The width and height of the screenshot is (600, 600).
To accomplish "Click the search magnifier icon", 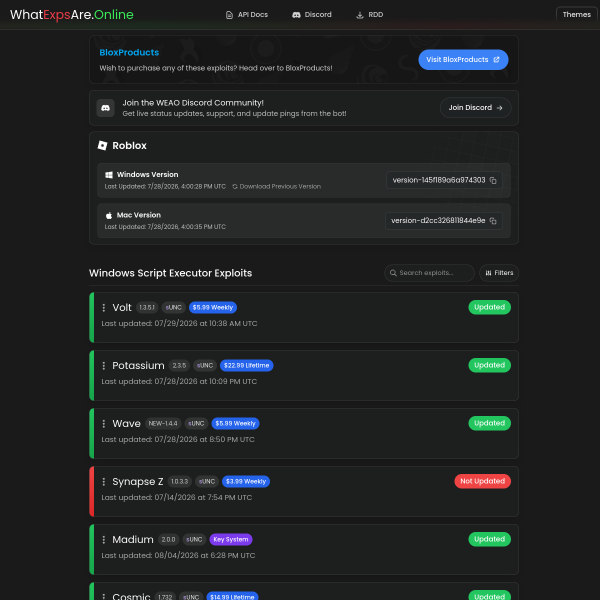I will coord(393,273).
